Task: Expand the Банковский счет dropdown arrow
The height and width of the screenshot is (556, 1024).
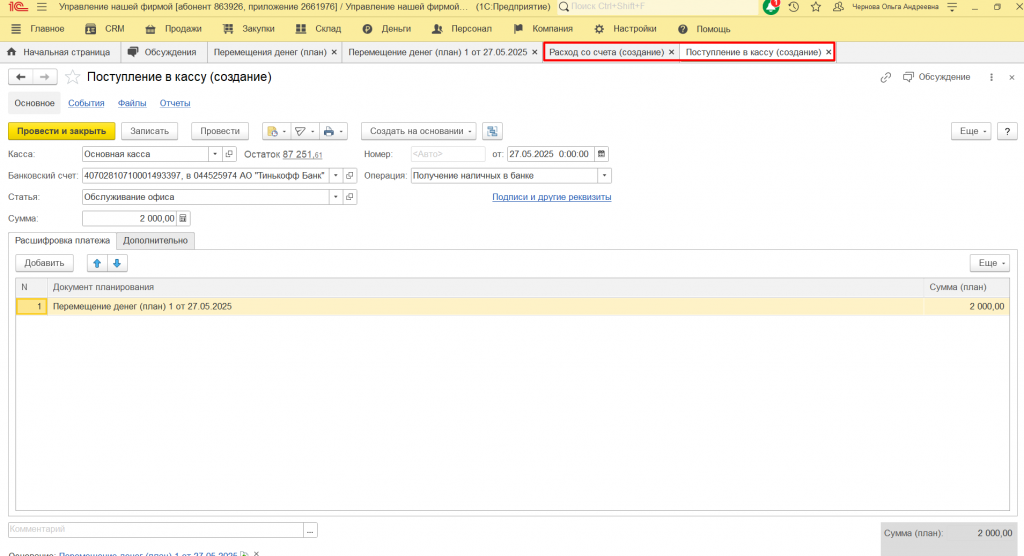Action: click(336, 176)
